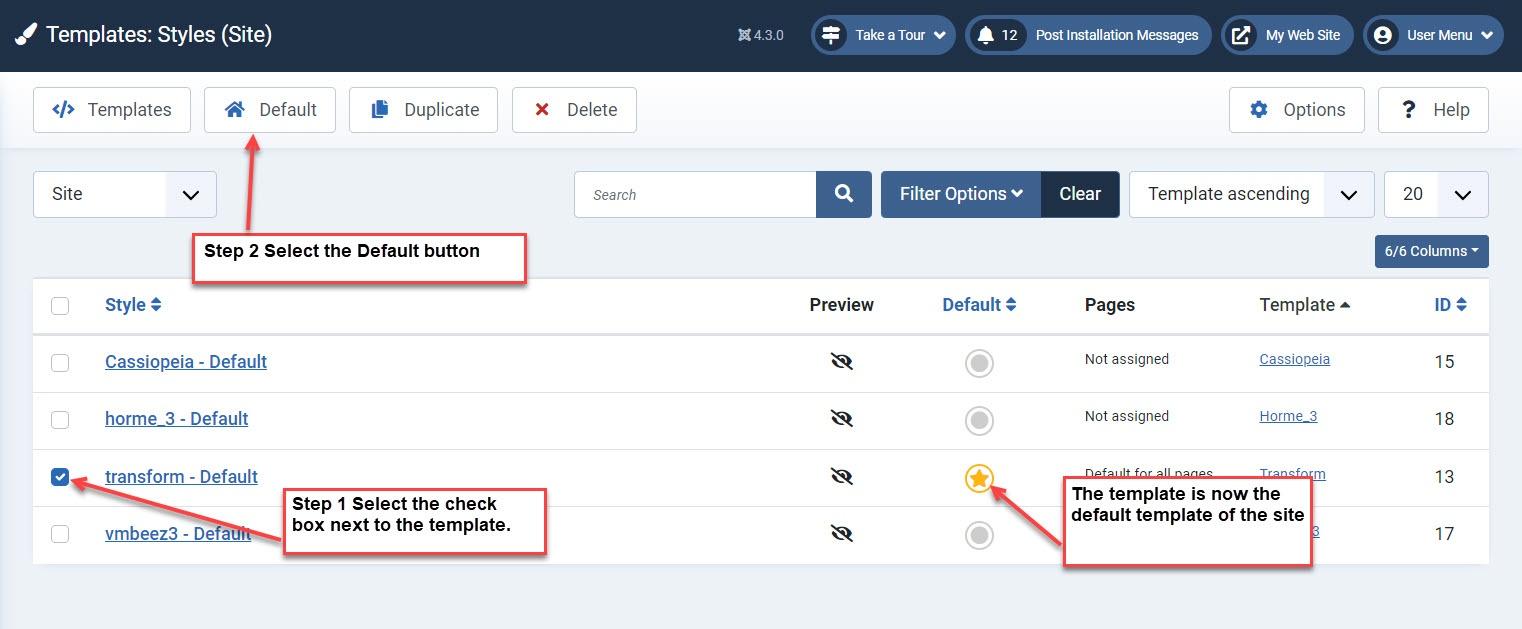Expand the User Menu dropdown

click(x=1433, y=35)
